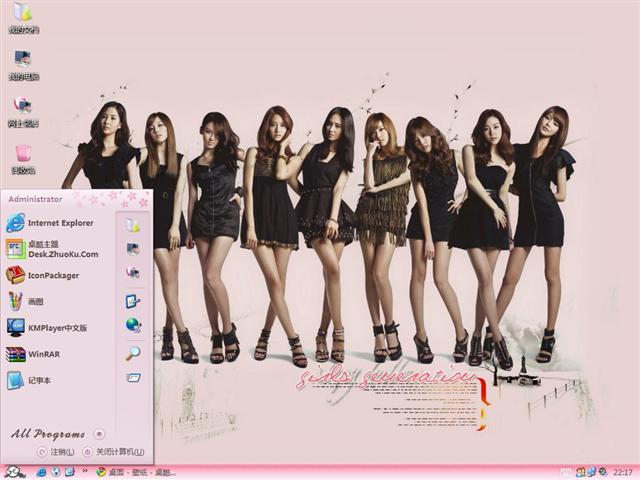Open 画图 paint program entry
Screen dimensions: 640x480
[x=25, y=302]
